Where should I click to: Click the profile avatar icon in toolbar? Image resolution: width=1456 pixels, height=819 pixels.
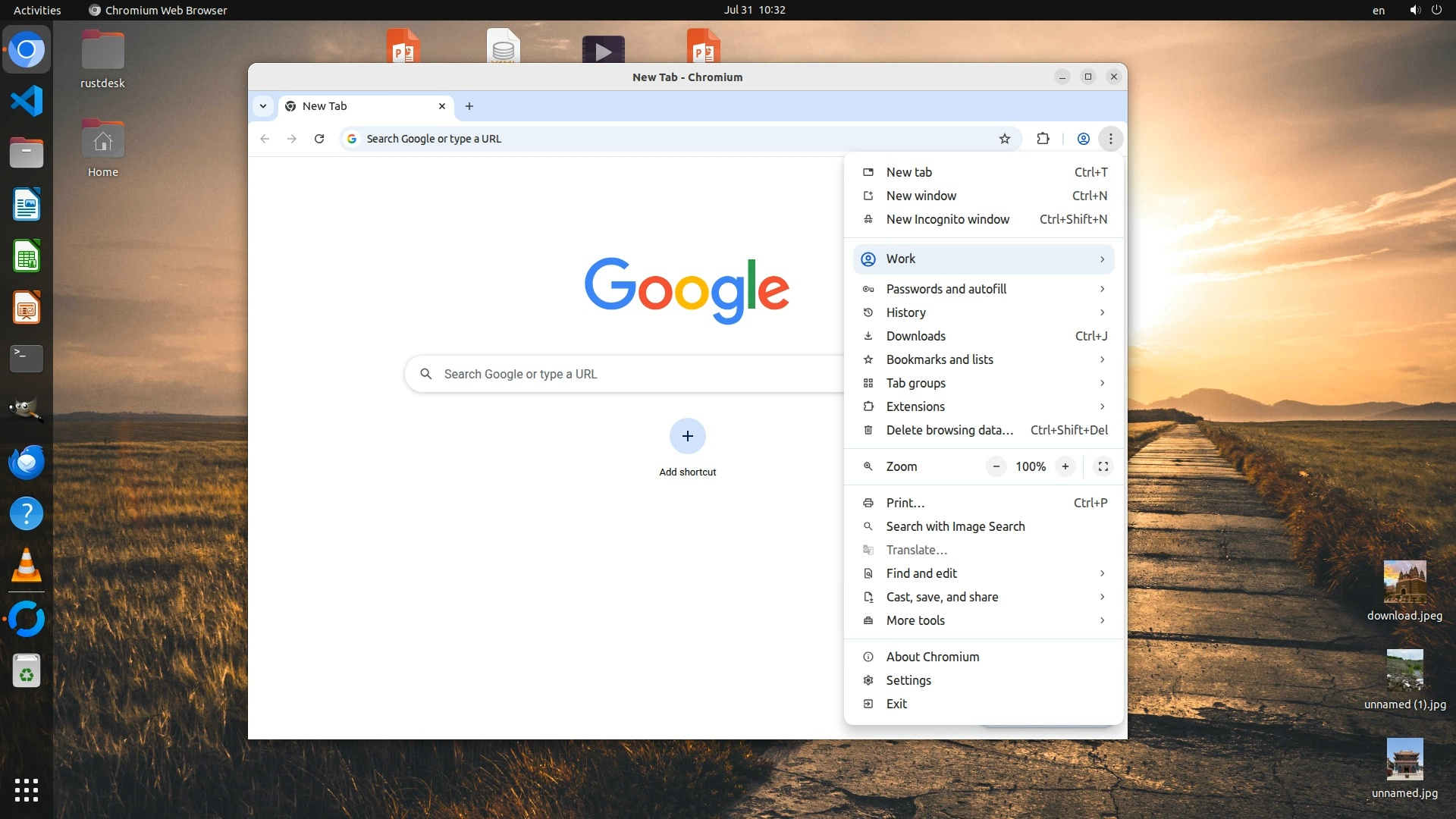pos(1084,139)
